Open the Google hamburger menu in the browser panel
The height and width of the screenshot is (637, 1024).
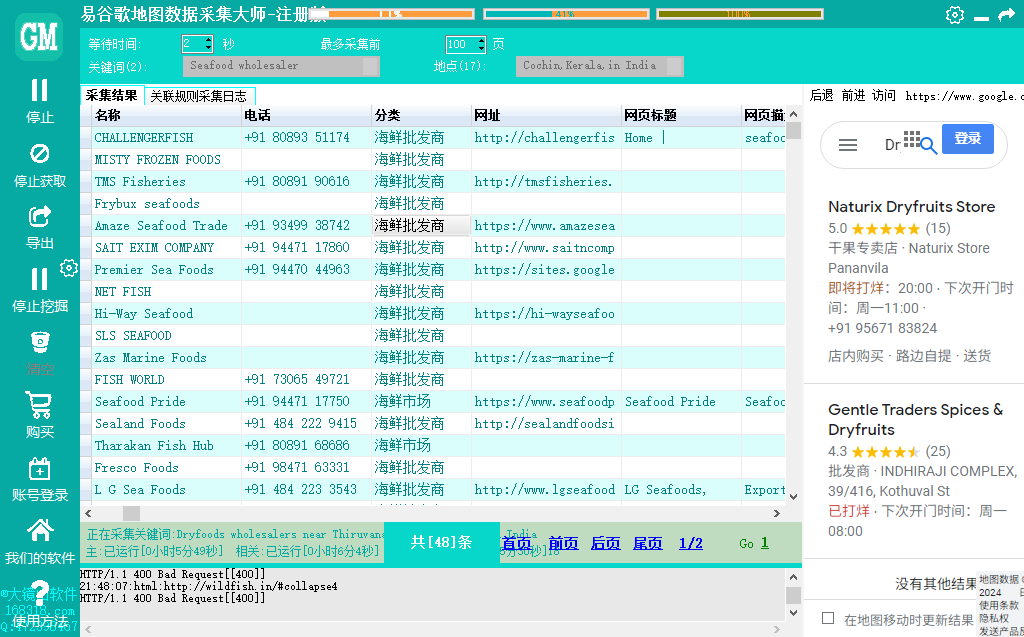848,145
